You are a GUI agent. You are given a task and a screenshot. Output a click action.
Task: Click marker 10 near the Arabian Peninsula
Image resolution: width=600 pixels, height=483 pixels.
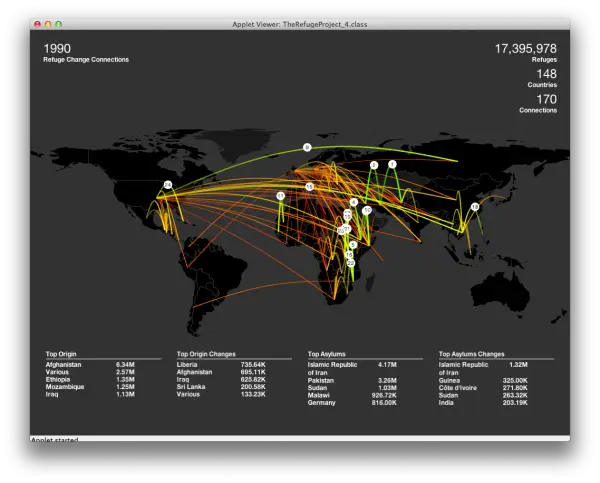pyautogui.click(x=367, y=210)
